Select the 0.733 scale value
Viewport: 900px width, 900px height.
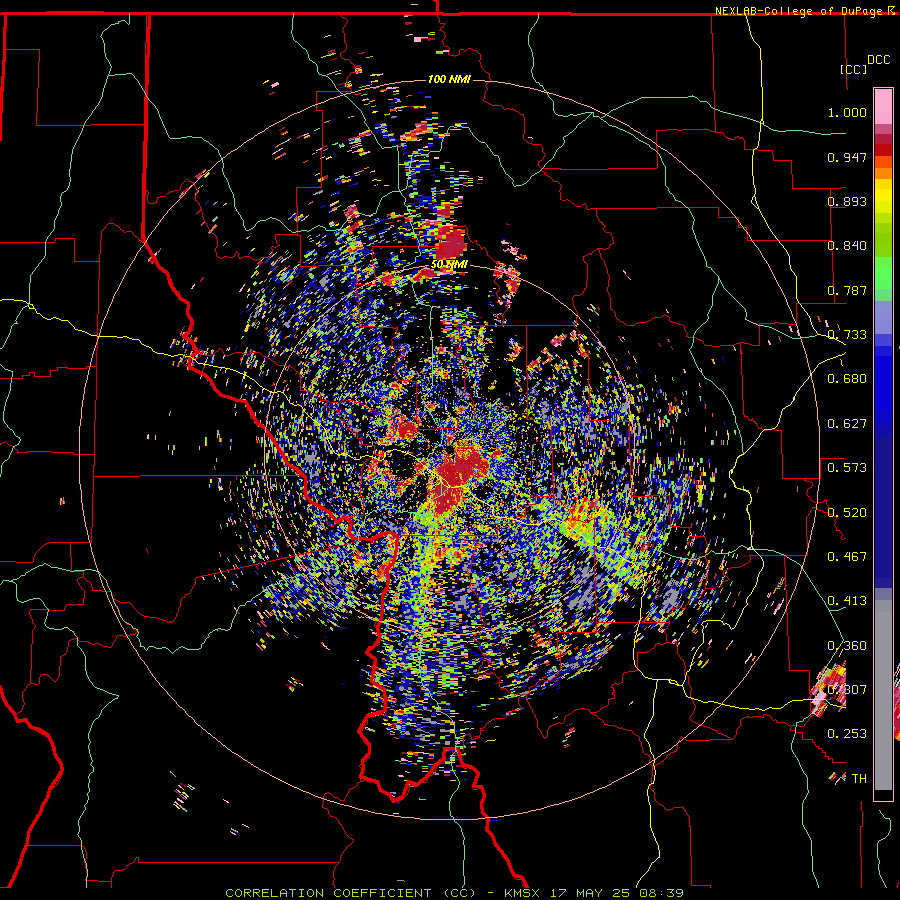tap(847, 335)
